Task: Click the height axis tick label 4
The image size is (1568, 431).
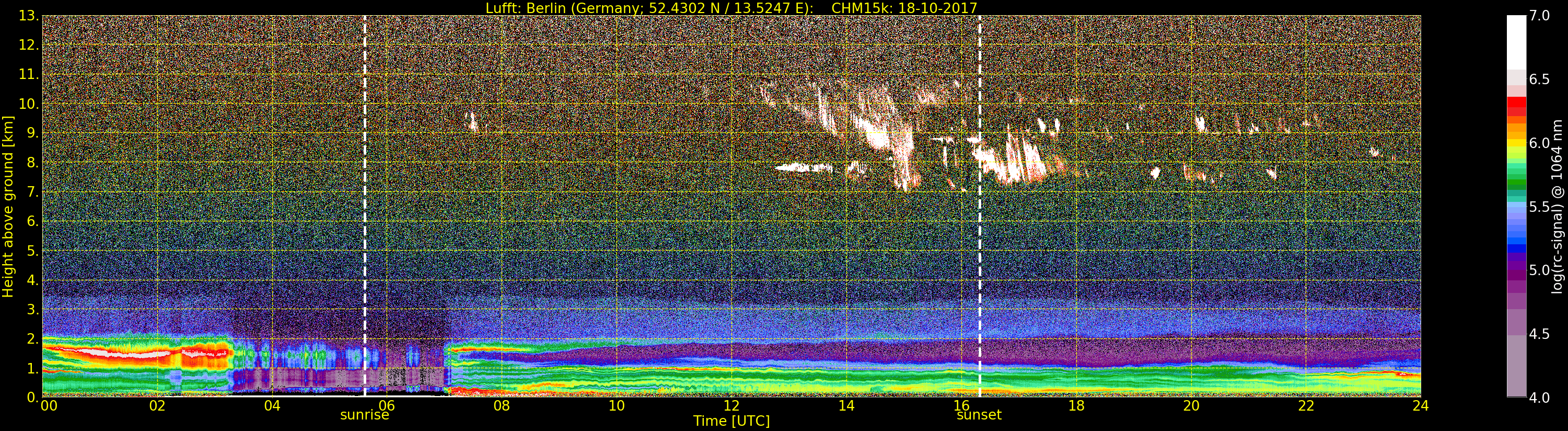Action: 32,280
